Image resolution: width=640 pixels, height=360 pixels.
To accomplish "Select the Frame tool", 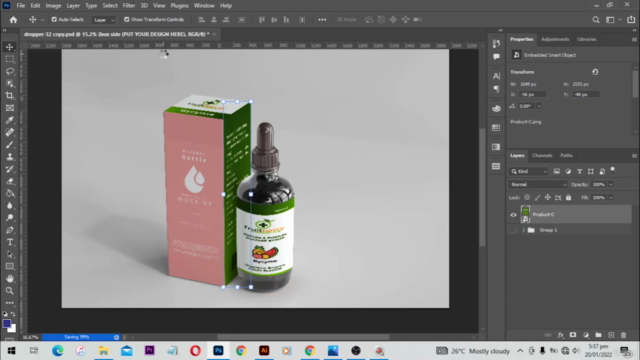I will (x=10, y=108).
